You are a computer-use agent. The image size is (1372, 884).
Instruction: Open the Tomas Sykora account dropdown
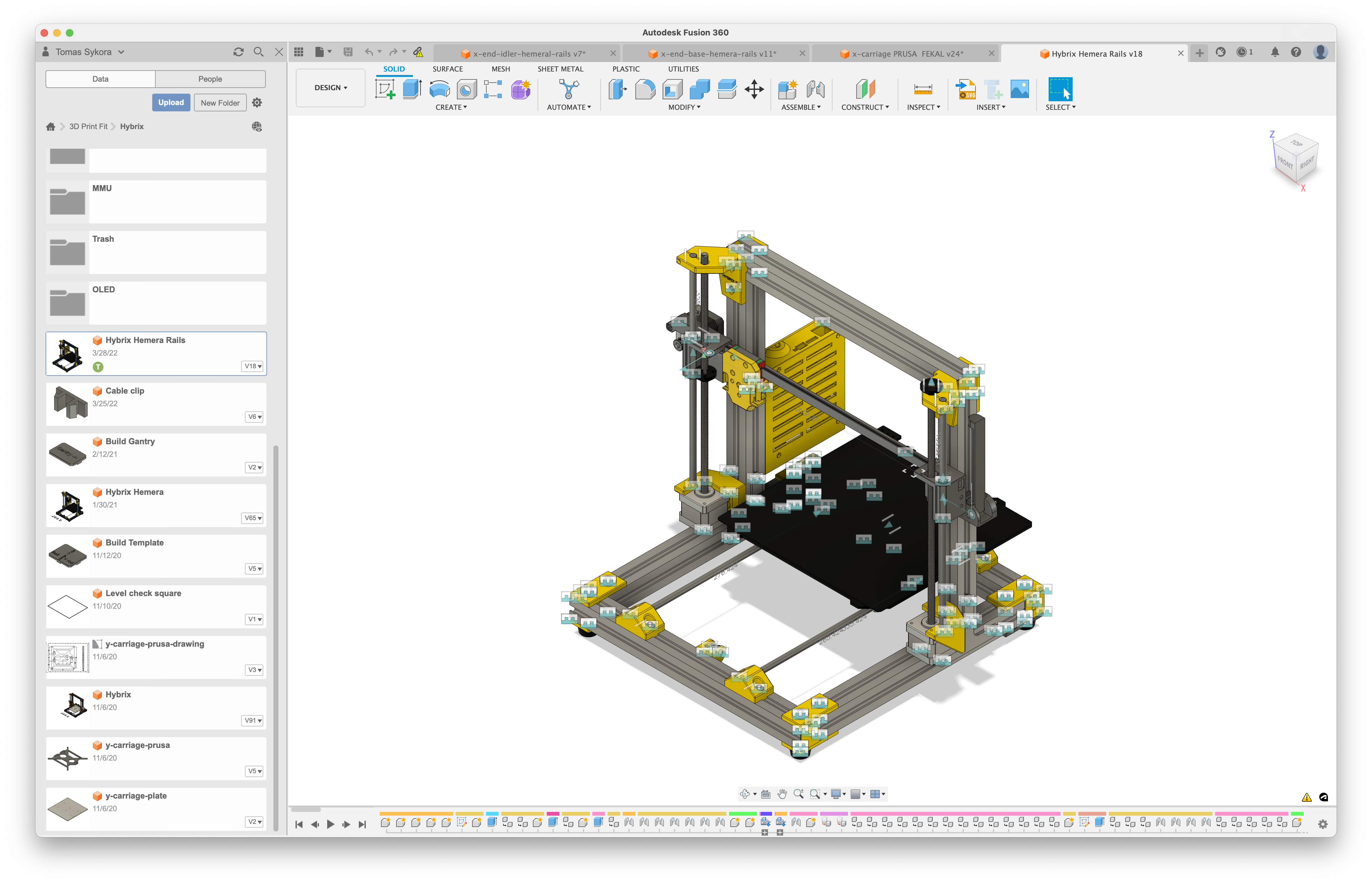click(x=90, y=52)
